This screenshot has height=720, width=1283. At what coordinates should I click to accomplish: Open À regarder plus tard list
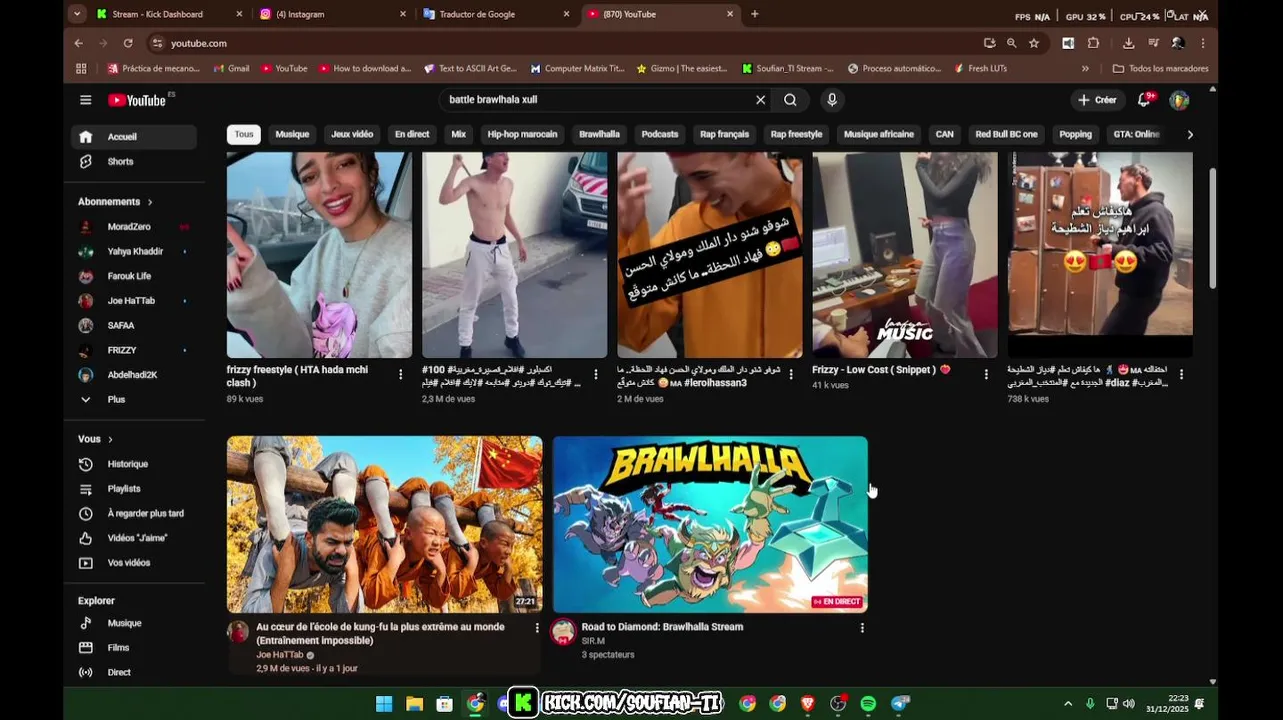[134, 513]
